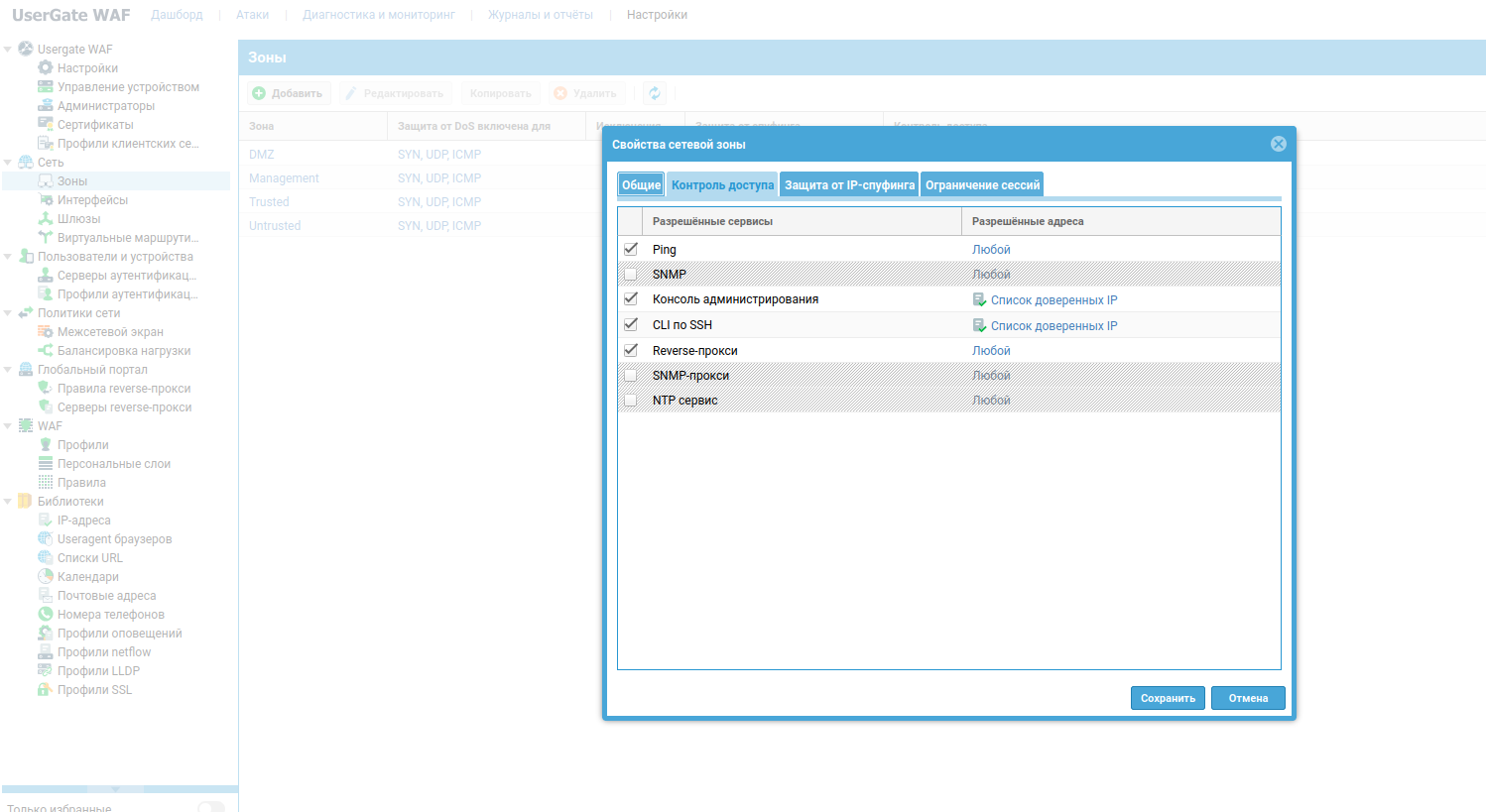Image resolution: width=1486 pixels, height=812 pixels.
Task: Collapse the Глобальный портал section
Action: (x=8, y=370)
